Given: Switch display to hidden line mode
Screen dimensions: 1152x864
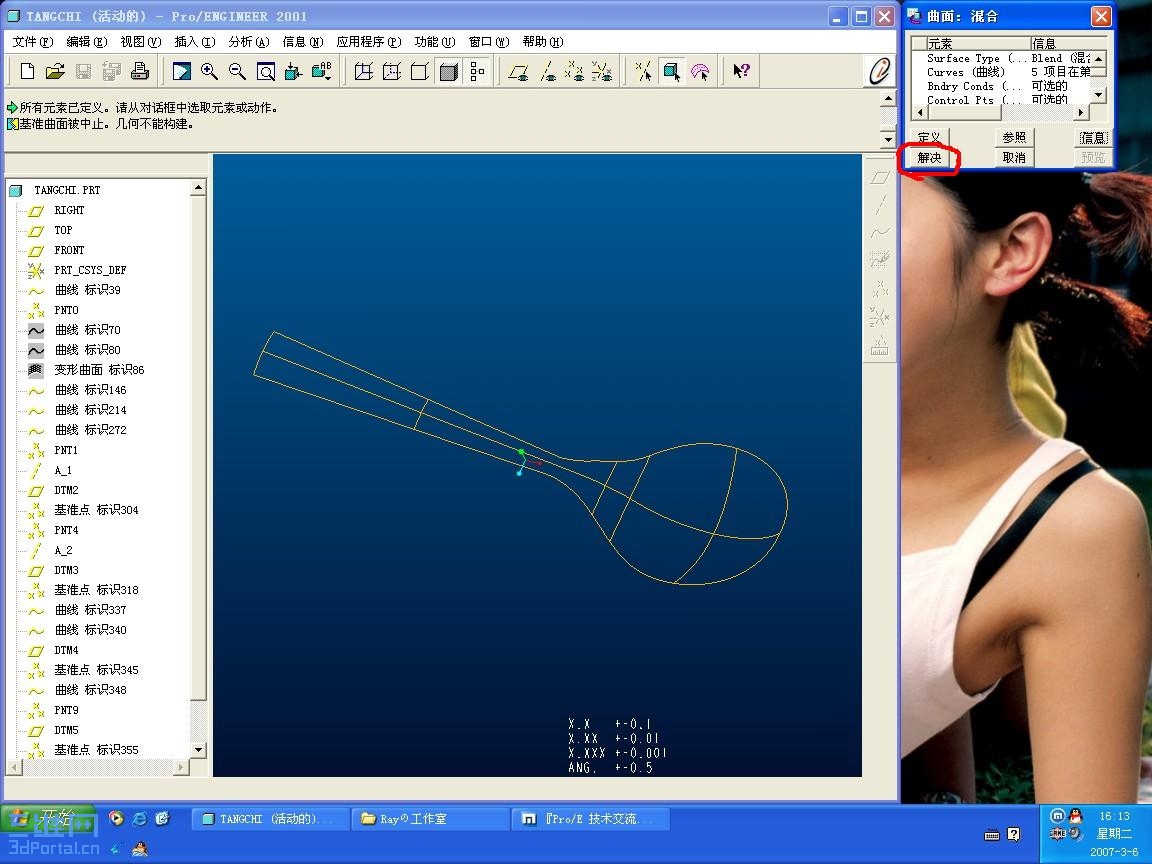Looking at the screenshot, I should tap(392, 71).
